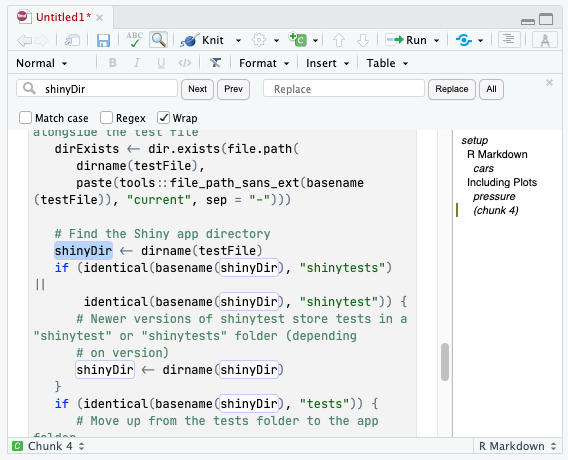Go to next chunk (down arrow)
This screenshot has width=568, height=460.
click(363, 40)
